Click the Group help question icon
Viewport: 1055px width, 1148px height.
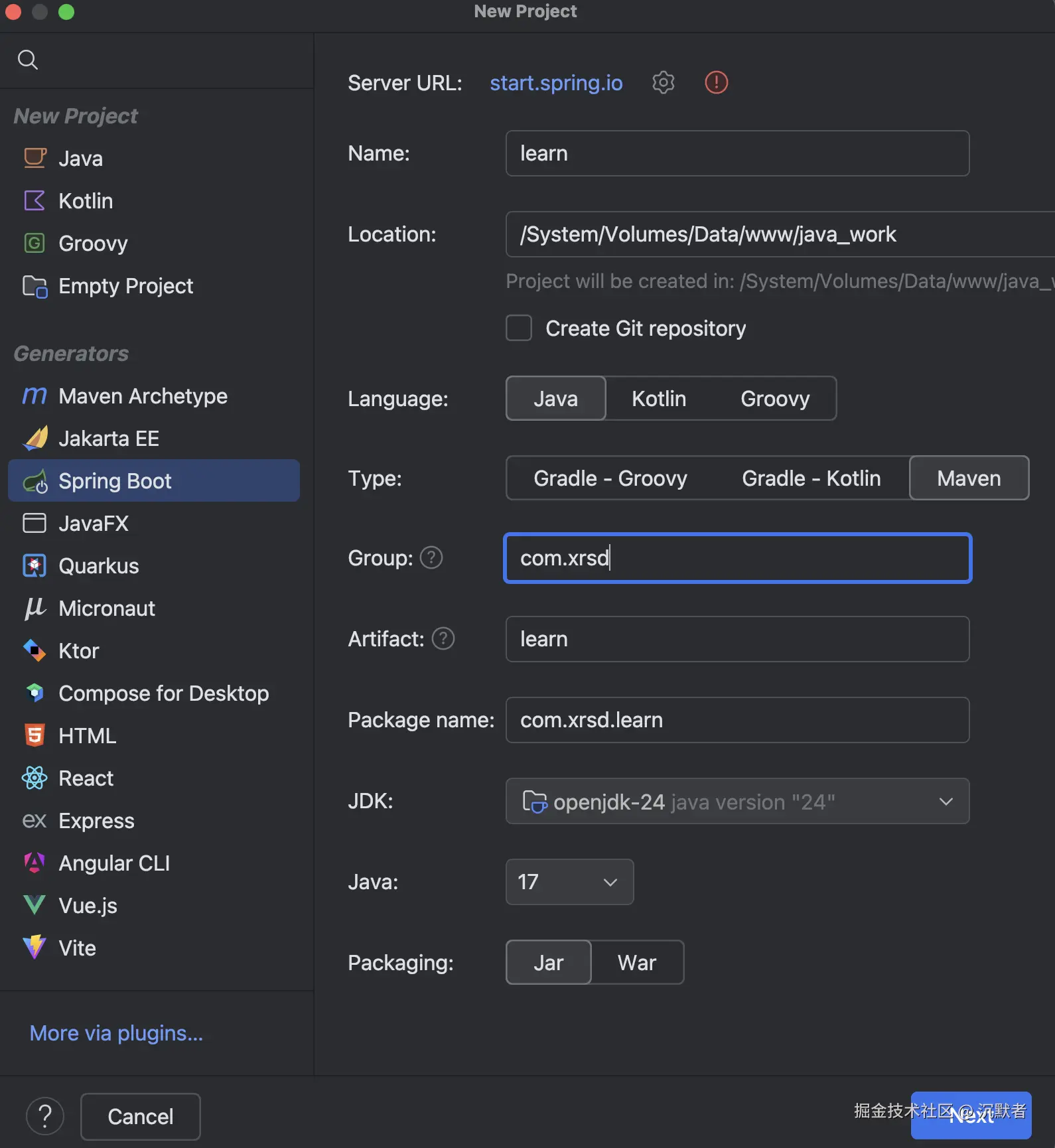point(431,557)
